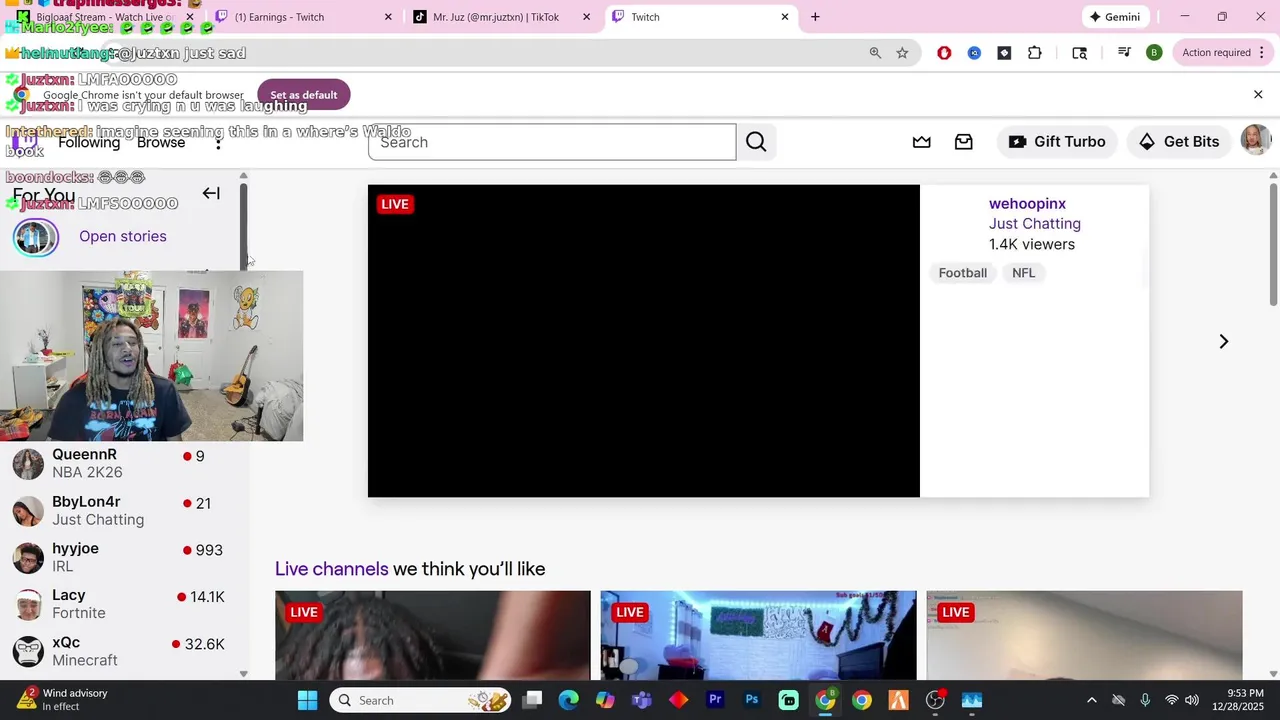Go to next carousel stream

click(x=1223, y=341)
